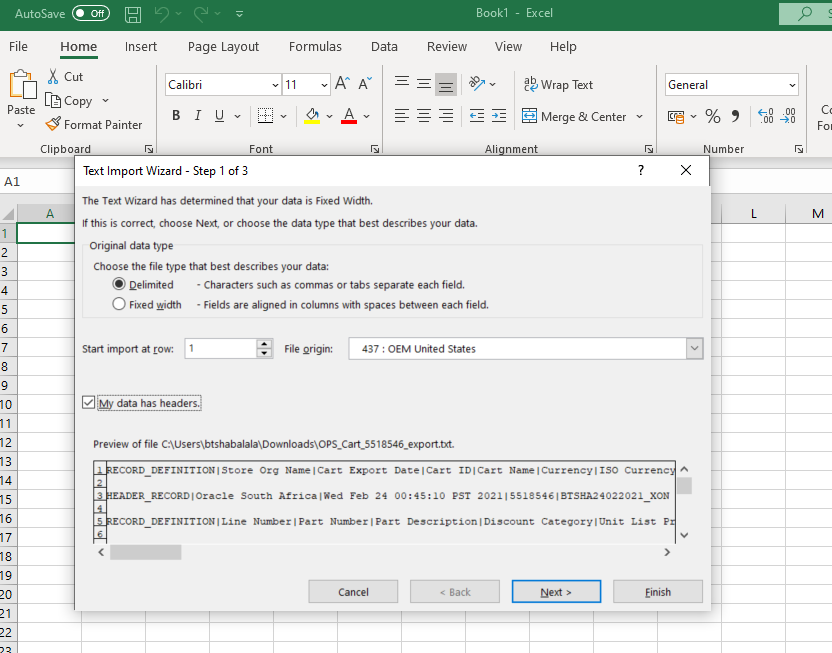Open the General number format dropdown

(x=792, y=85)
